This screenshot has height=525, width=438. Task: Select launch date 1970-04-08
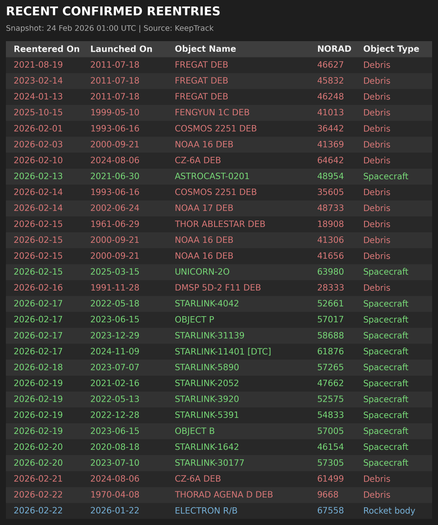coord(115,495)
